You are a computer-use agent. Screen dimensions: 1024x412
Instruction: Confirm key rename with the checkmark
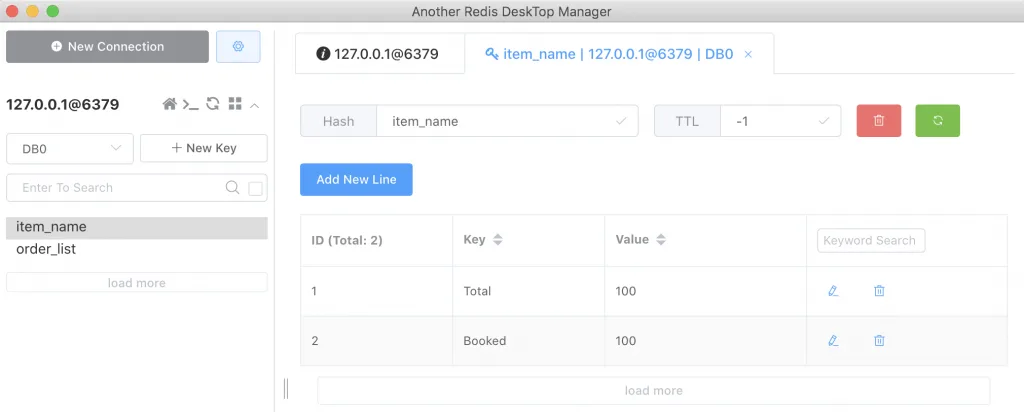pos(621,121)
